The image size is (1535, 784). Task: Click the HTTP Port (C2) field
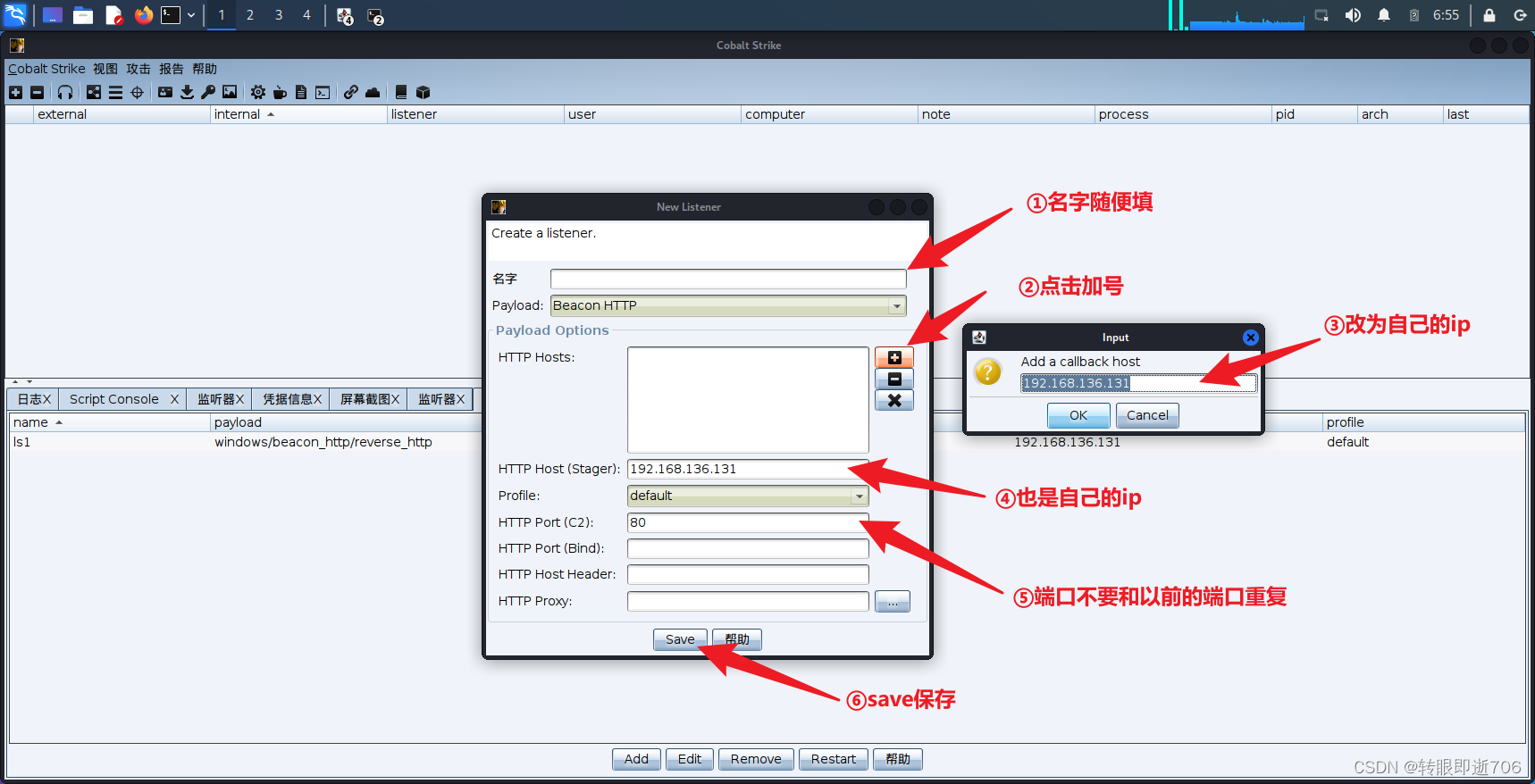point(748,522)
